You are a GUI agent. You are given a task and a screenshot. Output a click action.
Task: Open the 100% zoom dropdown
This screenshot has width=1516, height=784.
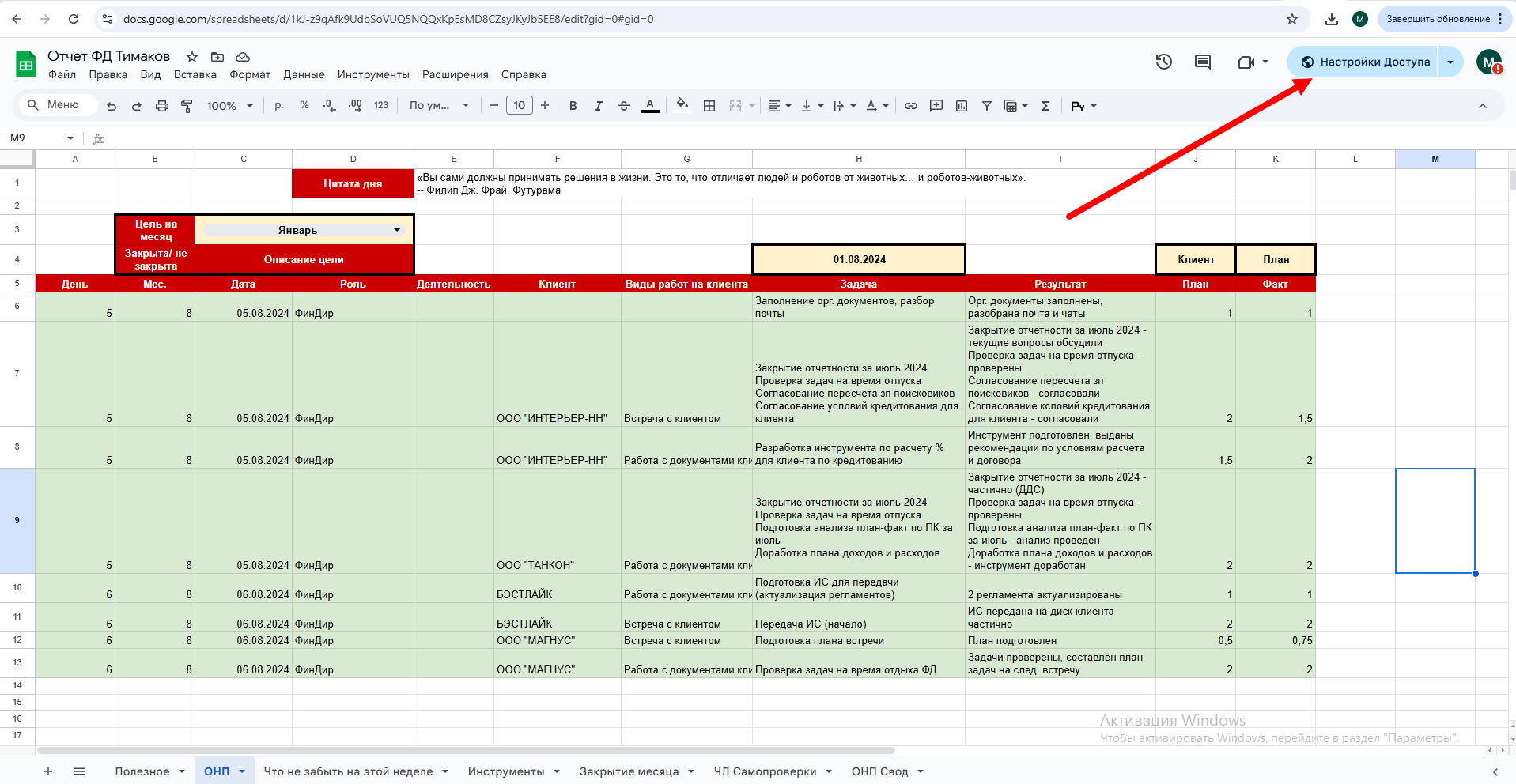(x=230, y=106)
